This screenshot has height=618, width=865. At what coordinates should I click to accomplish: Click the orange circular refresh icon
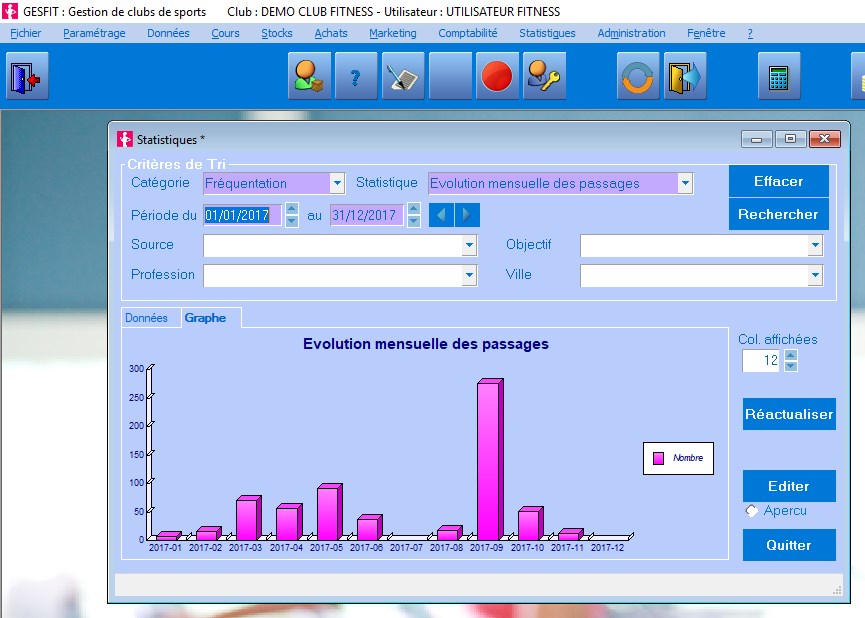pos(638,78)
